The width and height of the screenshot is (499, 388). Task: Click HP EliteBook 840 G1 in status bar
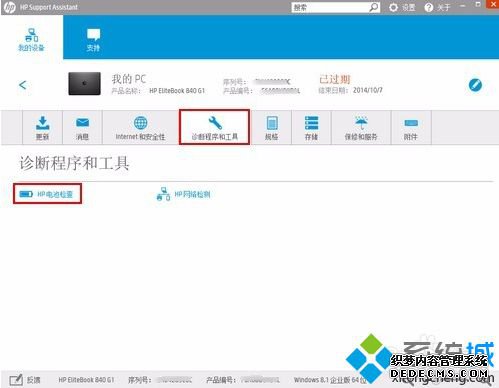point(86,380)
